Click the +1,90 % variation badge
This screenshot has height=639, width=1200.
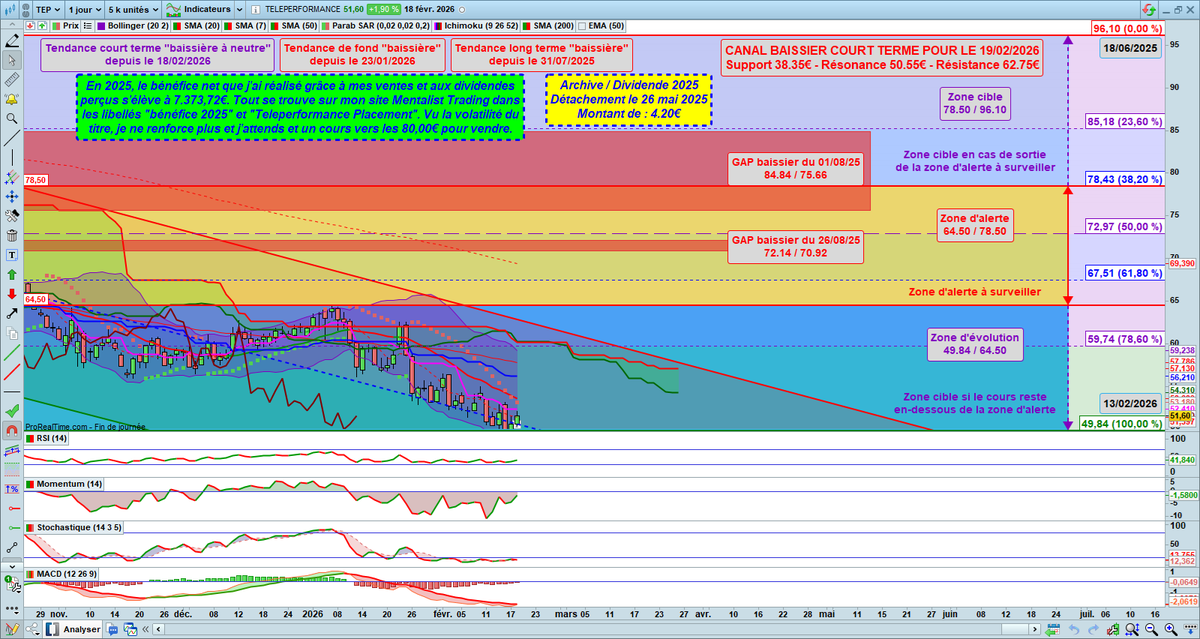click(384, 9)
